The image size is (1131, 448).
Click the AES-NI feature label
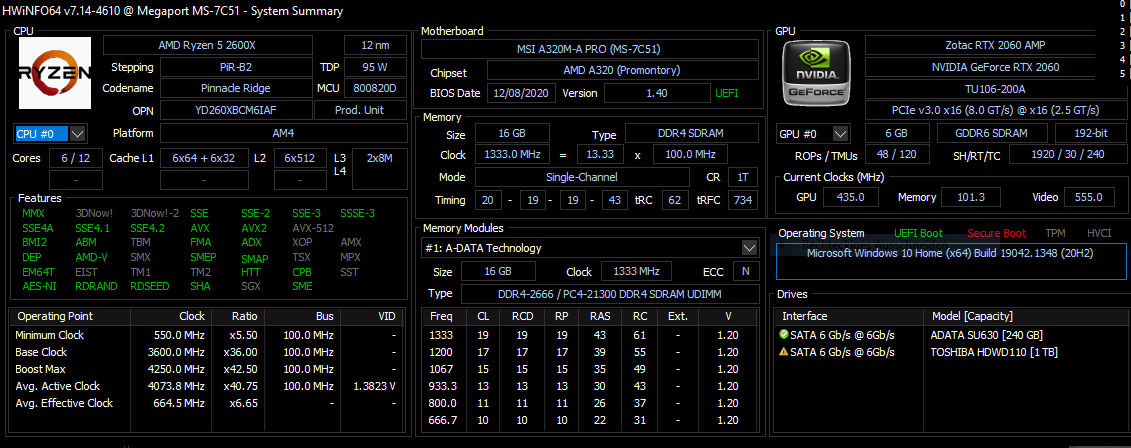point(37,286)
